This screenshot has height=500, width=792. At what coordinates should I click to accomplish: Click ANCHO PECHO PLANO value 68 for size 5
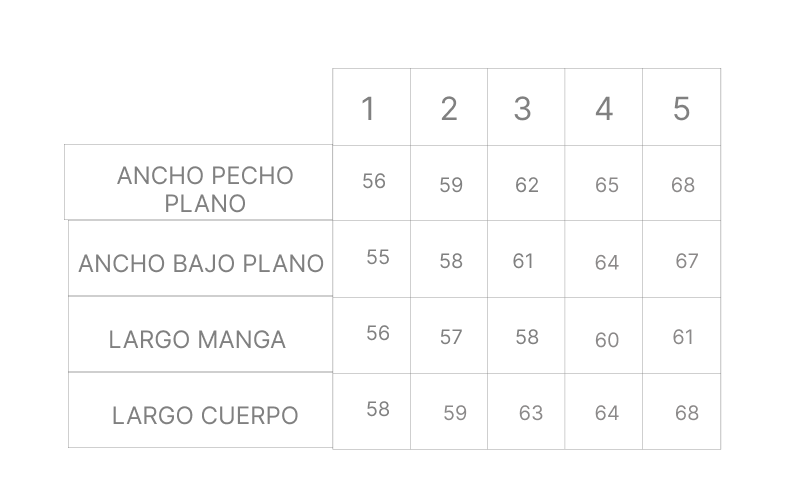[x=683, y=185]
